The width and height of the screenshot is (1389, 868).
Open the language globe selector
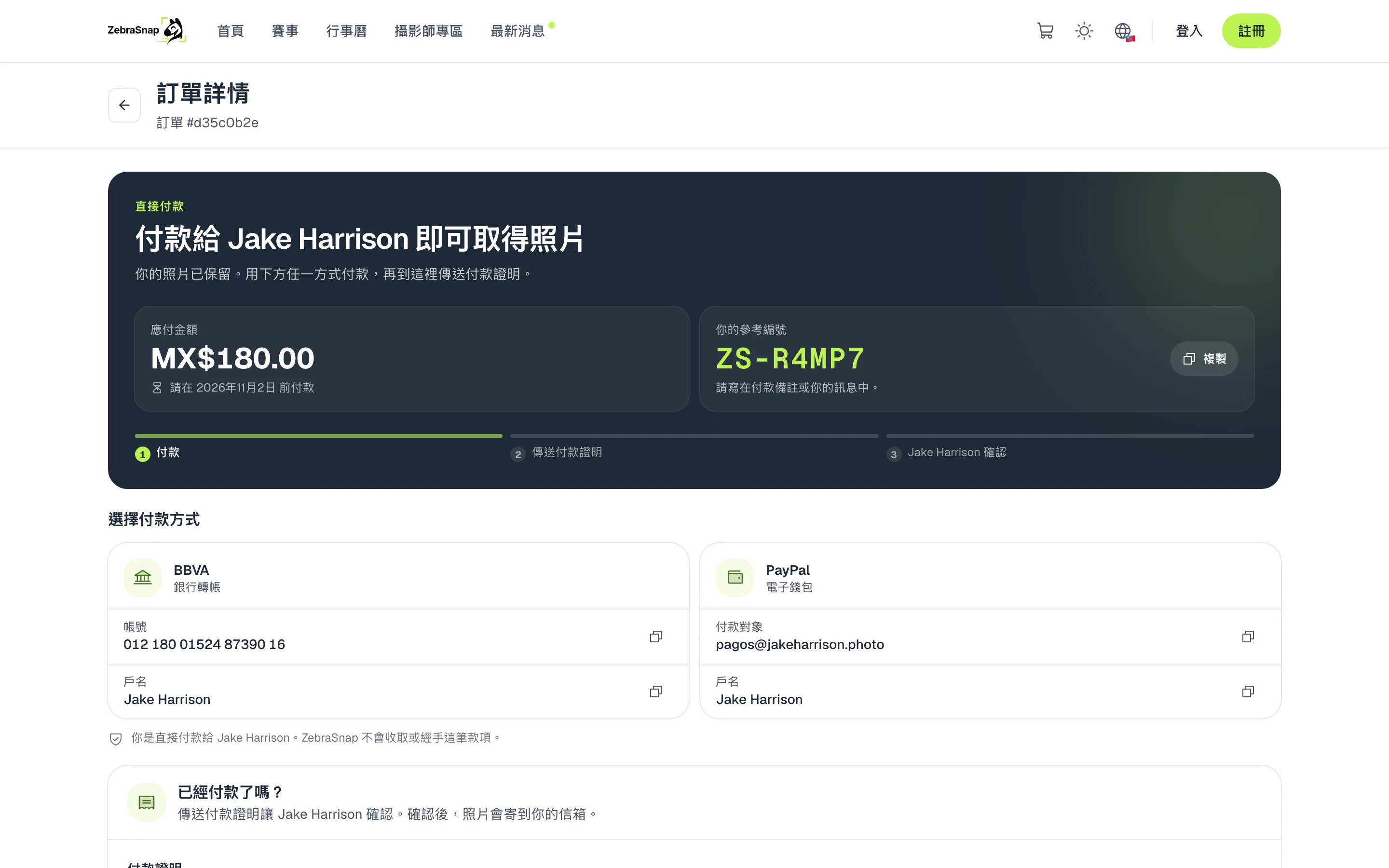coord(1124,31)
